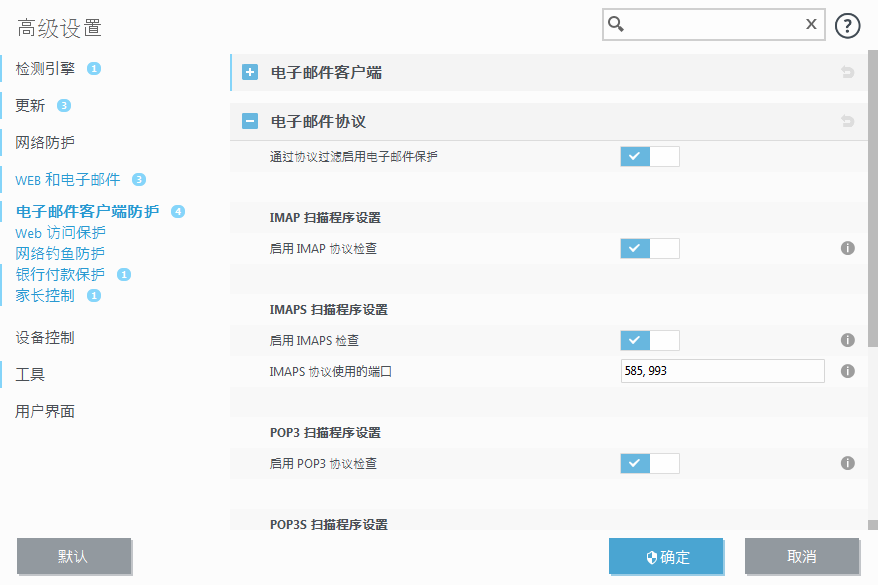Image resolution: width=878 pixels, height=585 pixels.
Task: Click the info icon next to 启用 POP3 协议检查
Action: point(847,463)
